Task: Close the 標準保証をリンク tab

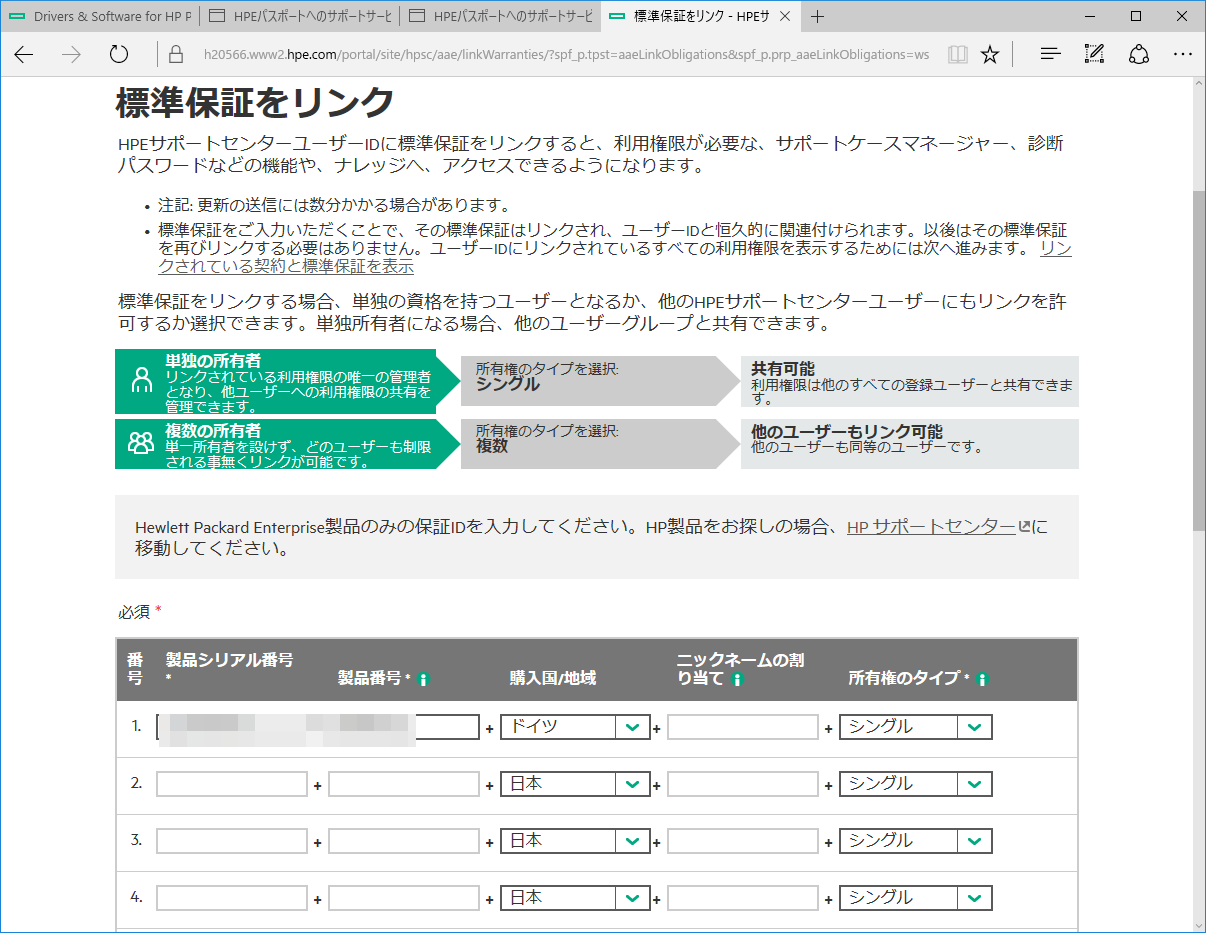Action: [x=784, y=16]
